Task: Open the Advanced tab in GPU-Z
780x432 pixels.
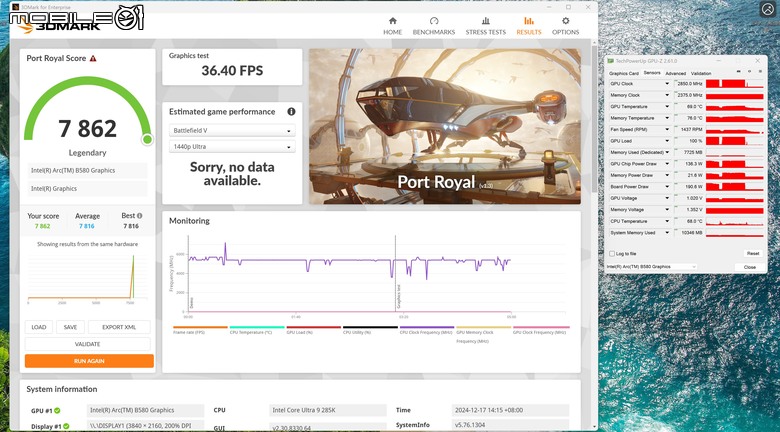Action: click(x=676, y=73)
